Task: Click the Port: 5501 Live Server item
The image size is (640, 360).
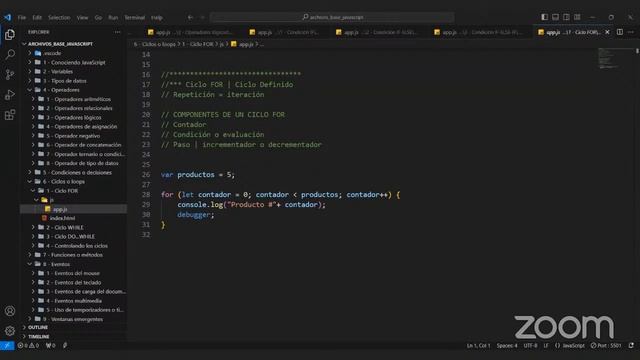Action: click(x=606, y=345)
